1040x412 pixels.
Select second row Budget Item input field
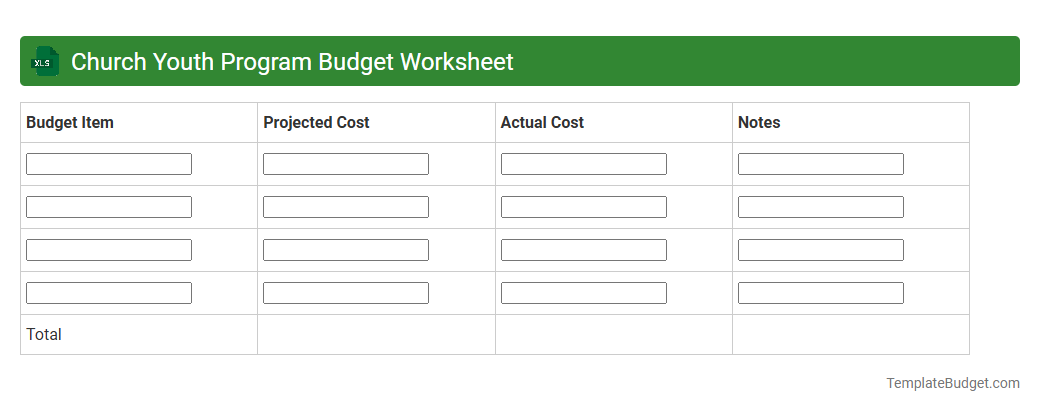tap(109, 207)
